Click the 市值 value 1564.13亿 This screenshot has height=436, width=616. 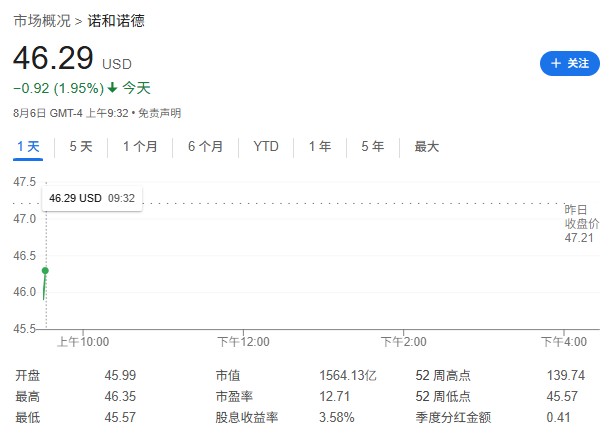click(348, 376)
